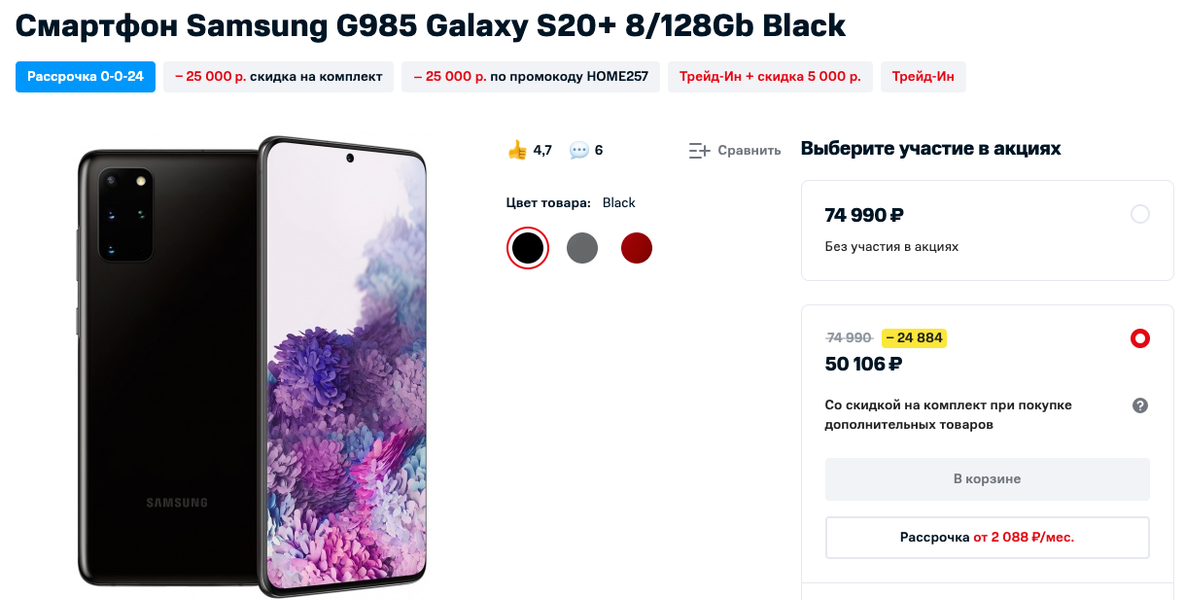
Task: Click the yellow −24 884 discount badge
Action: (914, 338)
